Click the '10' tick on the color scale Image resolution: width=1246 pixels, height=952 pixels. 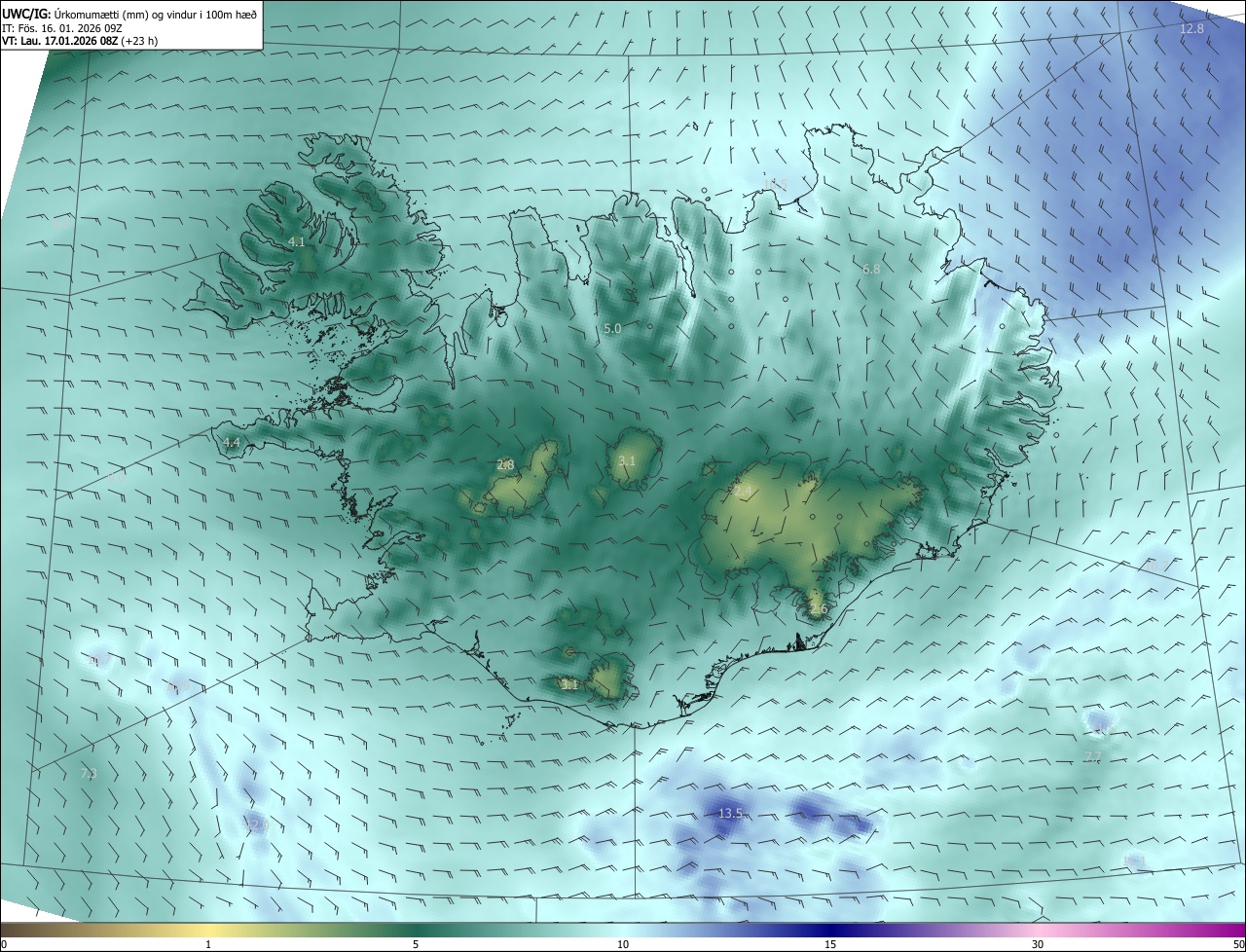[623, 944]
